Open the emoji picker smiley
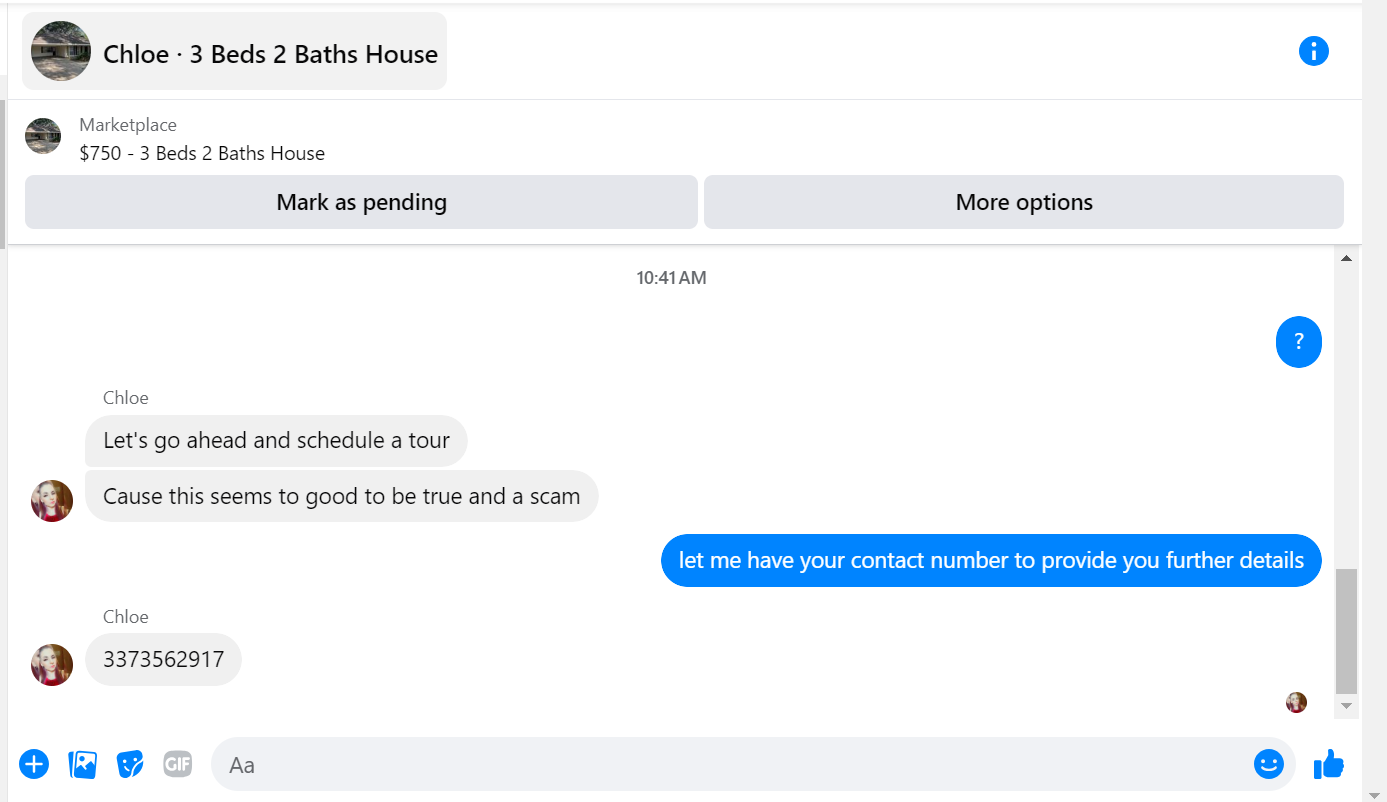1387x802 pixels. tap(1268, 765)
